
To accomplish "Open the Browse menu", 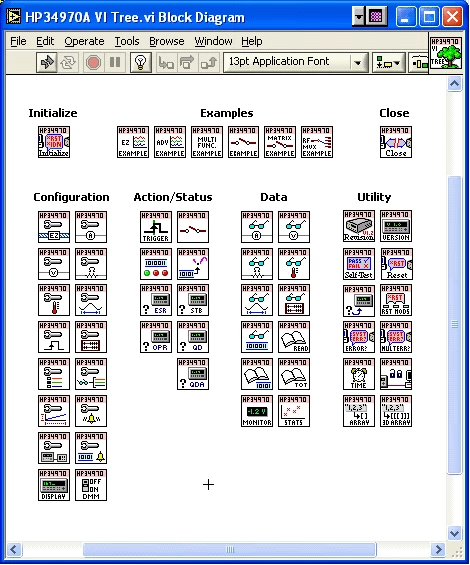I will [x=167, y=41].
